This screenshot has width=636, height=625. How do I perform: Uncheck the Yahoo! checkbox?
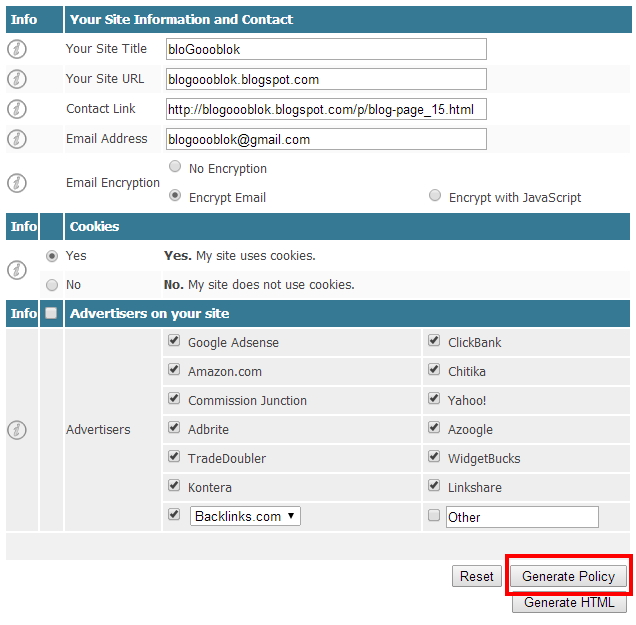tap(434, 398)
